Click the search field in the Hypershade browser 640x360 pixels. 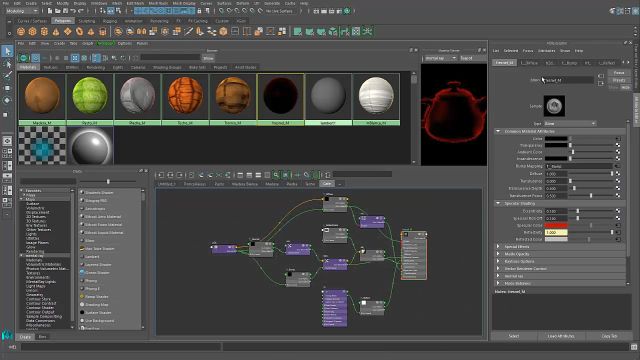tap(170, 58)
